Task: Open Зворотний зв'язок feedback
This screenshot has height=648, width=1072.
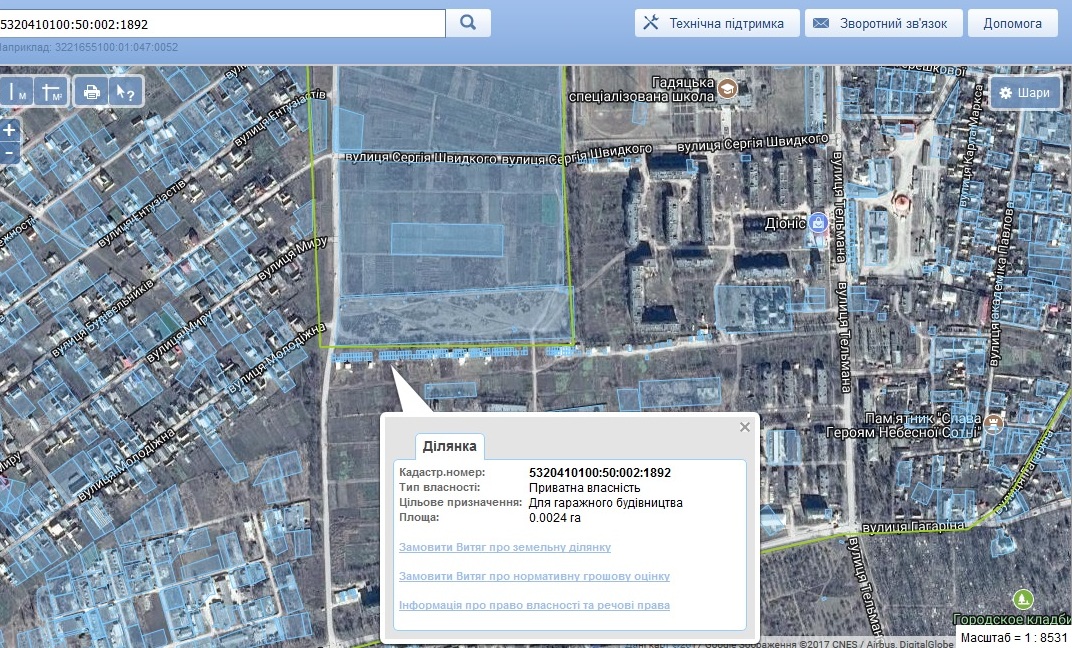Action: (883, 23)
